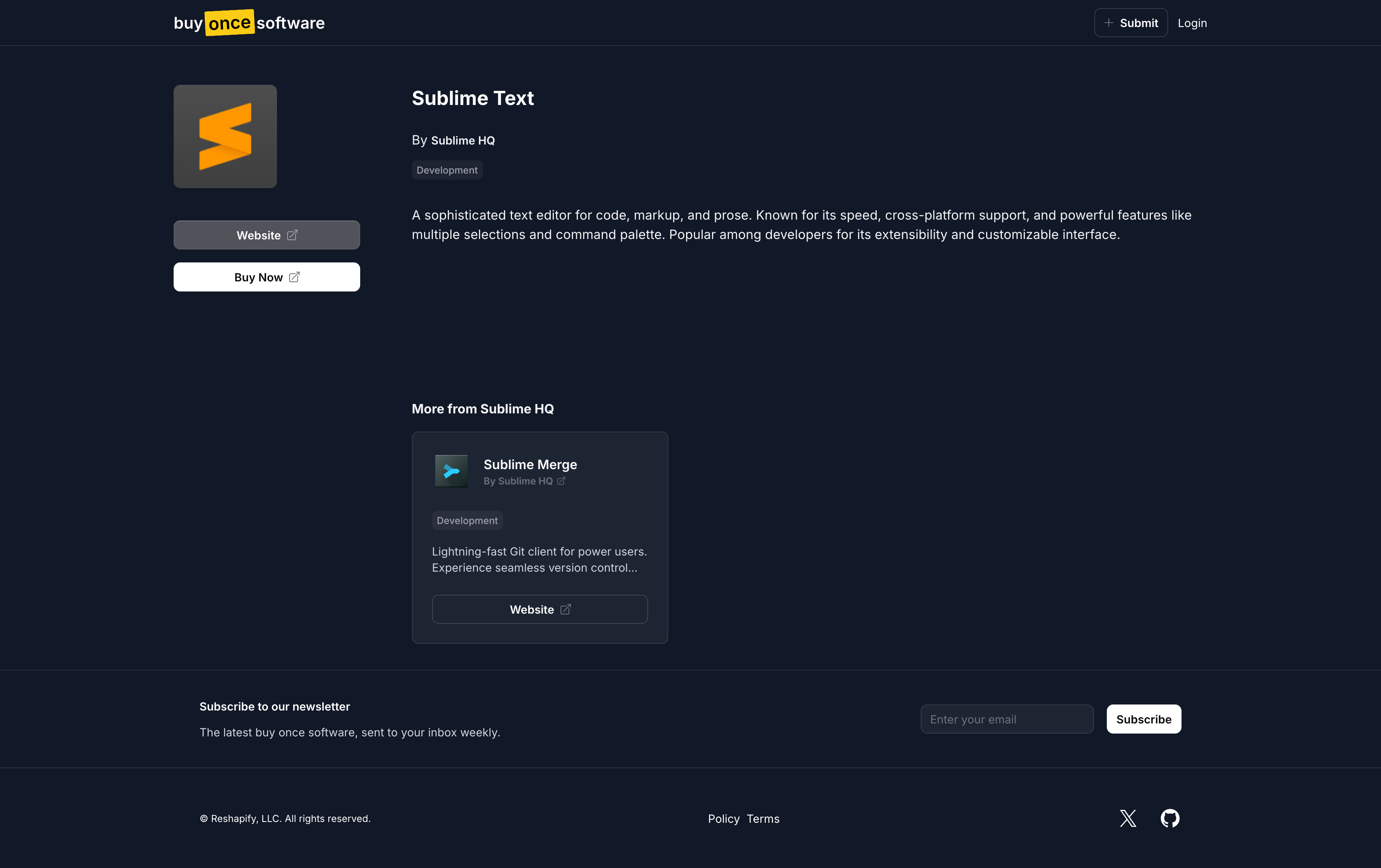The width and height of the screenshot is (1381, 868).
Task: Click the Sublime Text app logo
Action: 225,136
